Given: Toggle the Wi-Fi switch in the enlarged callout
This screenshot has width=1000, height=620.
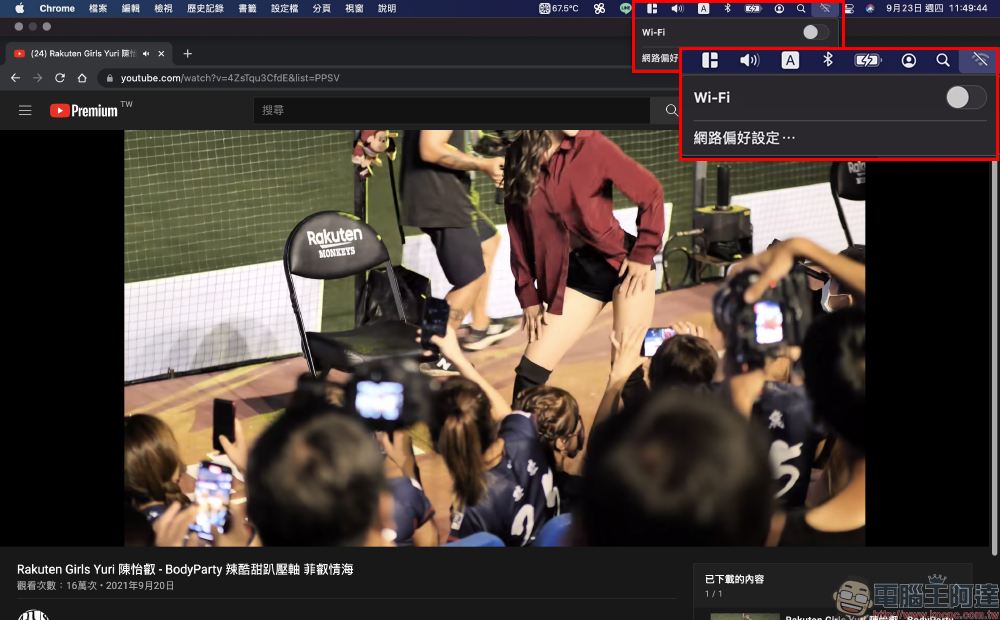Looking at the screenshot, I should [x=966, y=97].
